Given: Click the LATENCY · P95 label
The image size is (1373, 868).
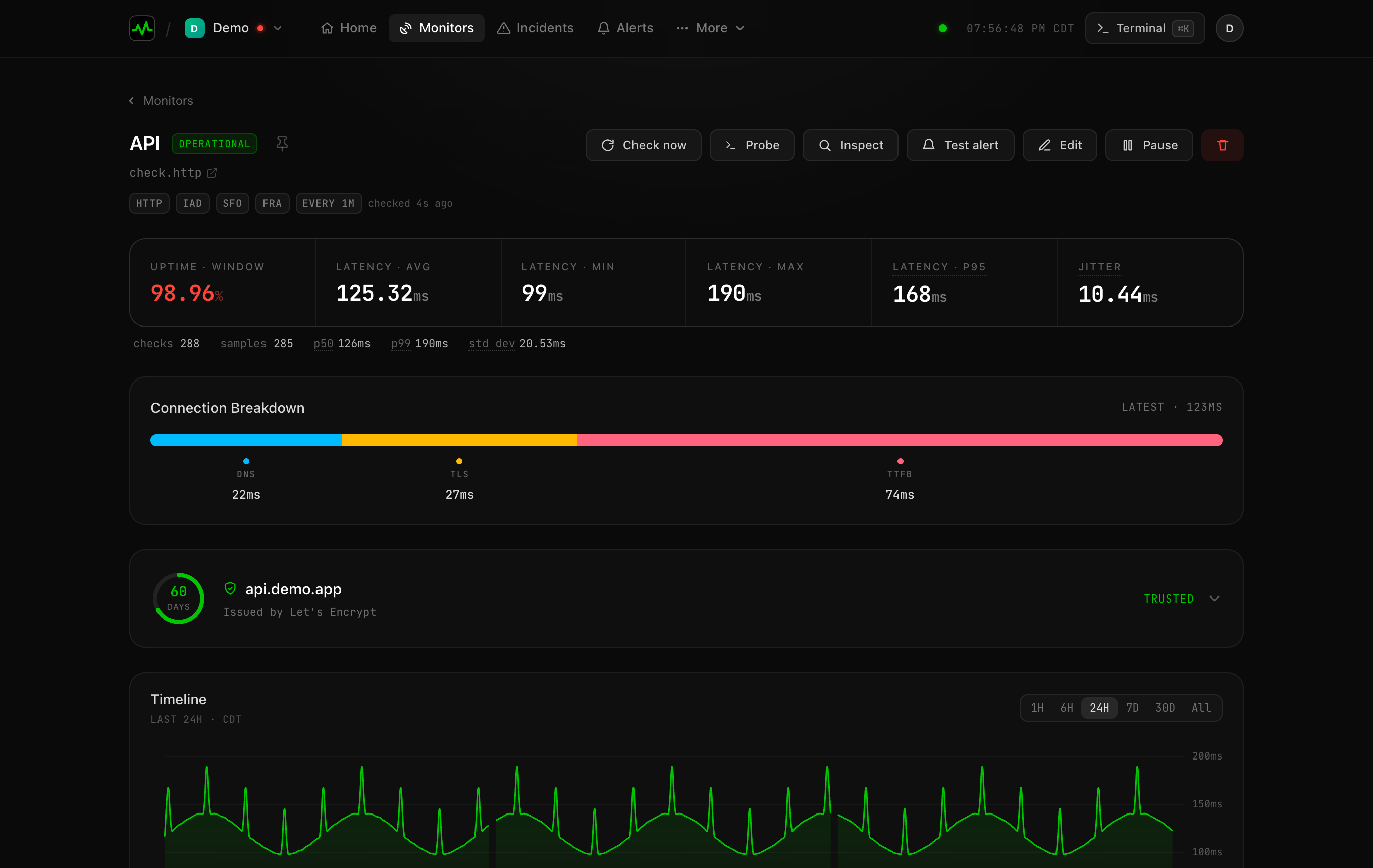Looking at the screenshot, I should pos(939,267).
